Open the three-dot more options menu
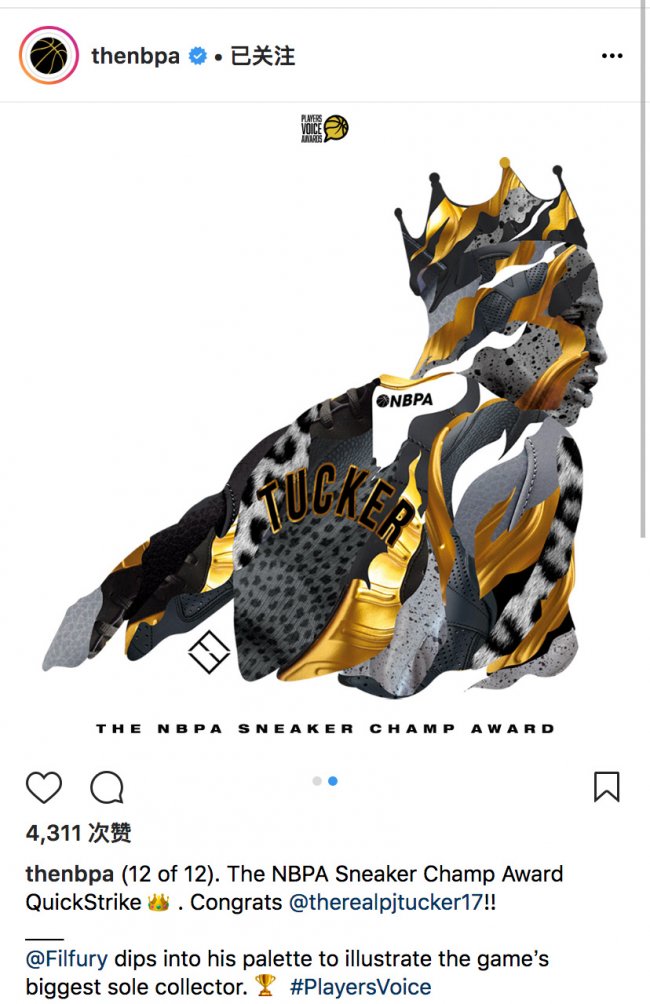 [612, 56]
